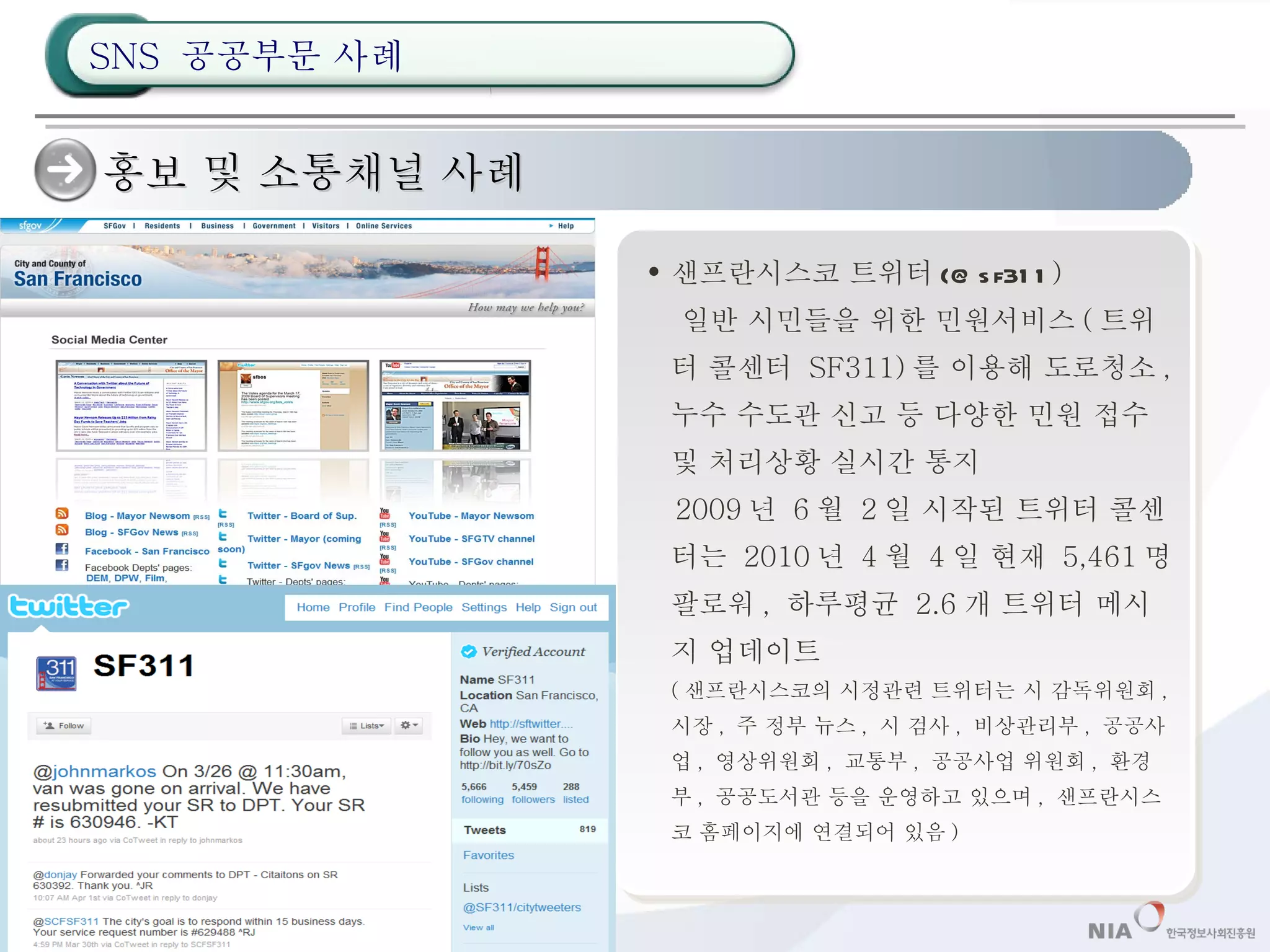1270x952 pixels.
Task: Click the gray arrow circle icon
Action: tap(65, 169)
